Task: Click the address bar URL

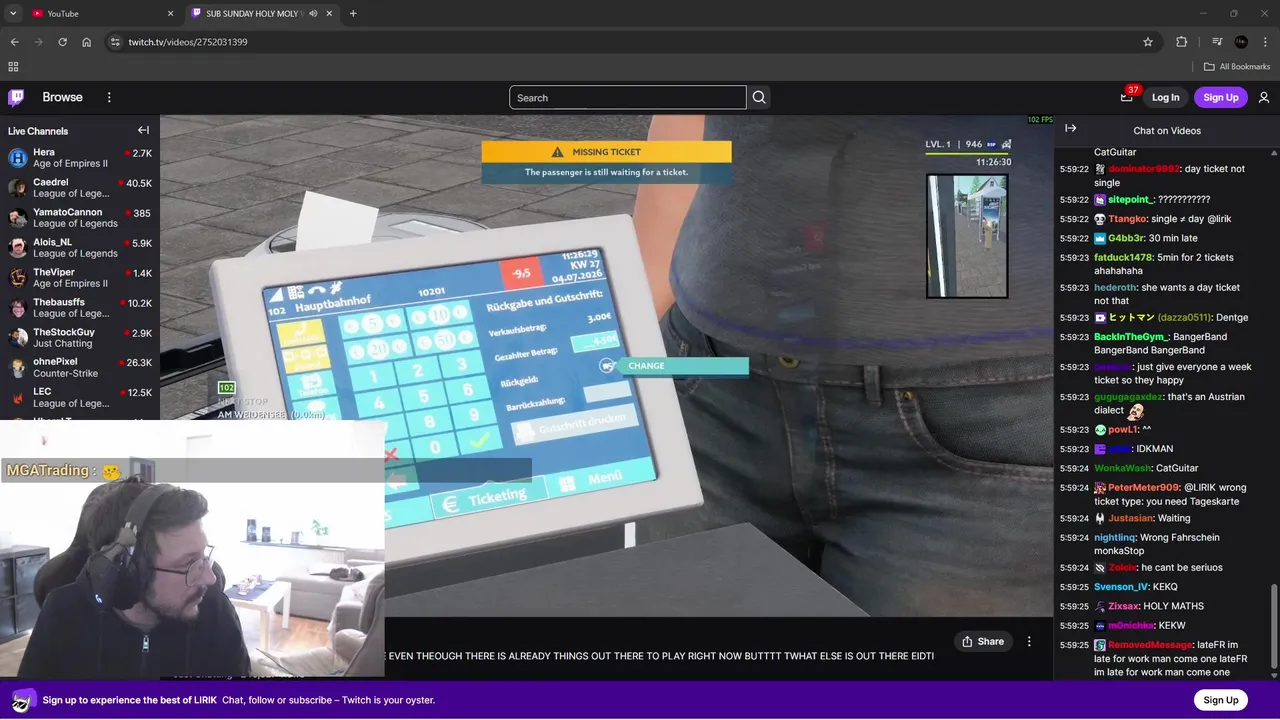Action: (x=188, y=42)
